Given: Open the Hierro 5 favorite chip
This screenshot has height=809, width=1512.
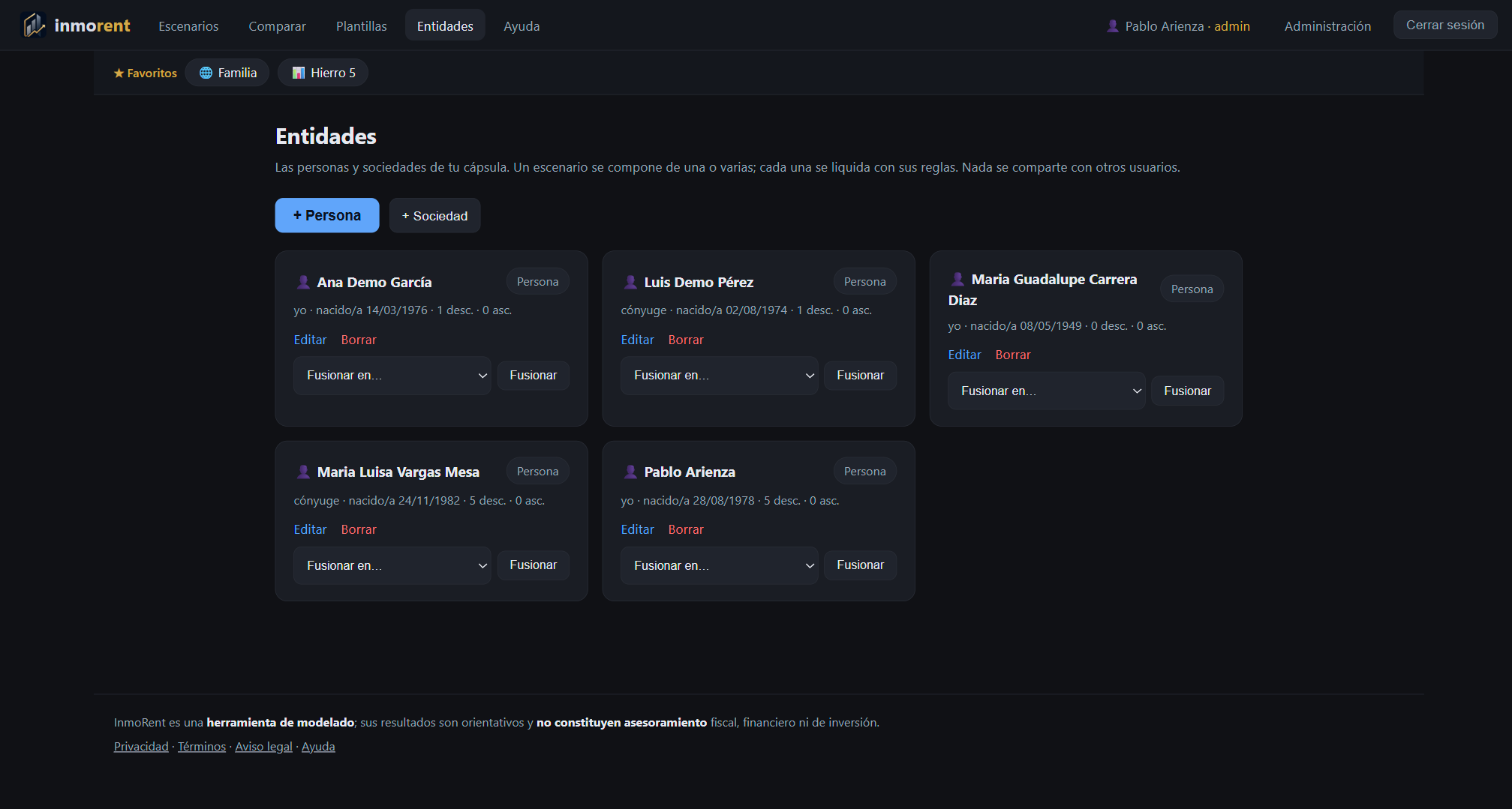Looking at the screenshot, I should tap(323, 73).
